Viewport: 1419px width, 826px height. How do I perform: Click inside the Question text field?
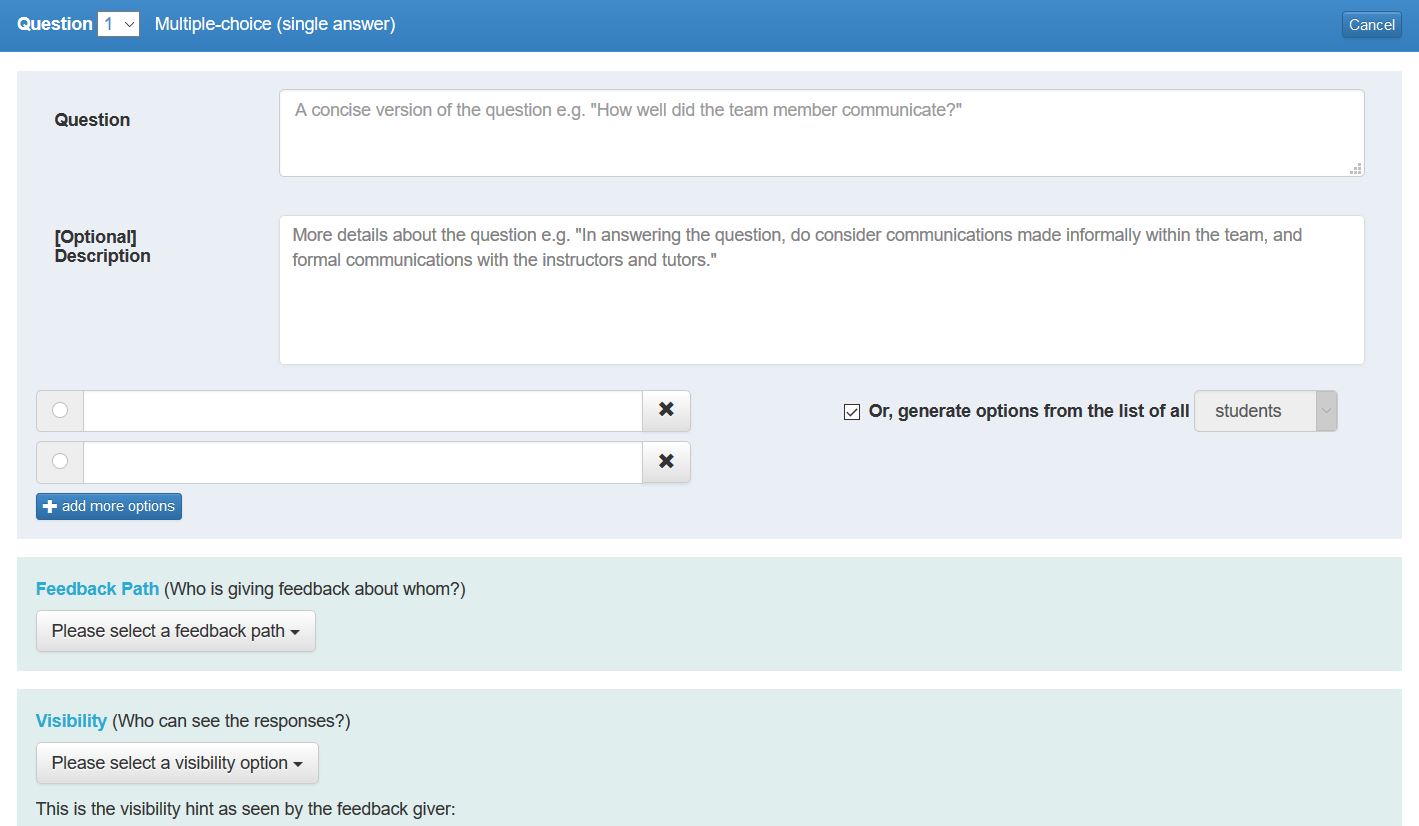click(x=820, y=130)
